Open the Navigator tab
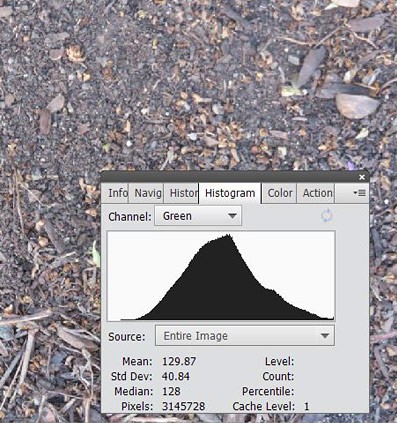This screenshot has width=397, height=423. point(147,193)
